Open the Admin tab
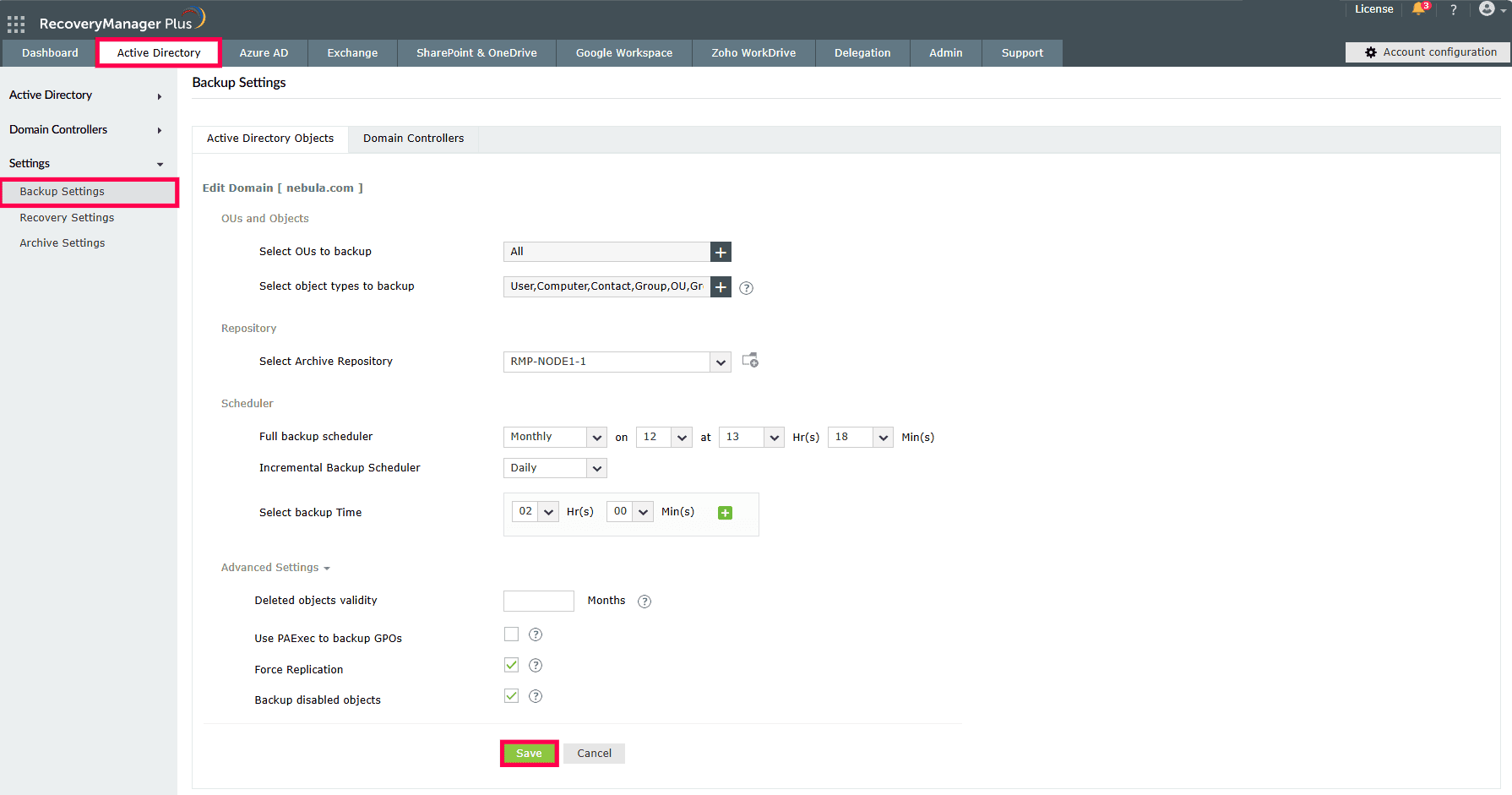The width and height of the screenshot is (1512, 795). tap(946, 52)
